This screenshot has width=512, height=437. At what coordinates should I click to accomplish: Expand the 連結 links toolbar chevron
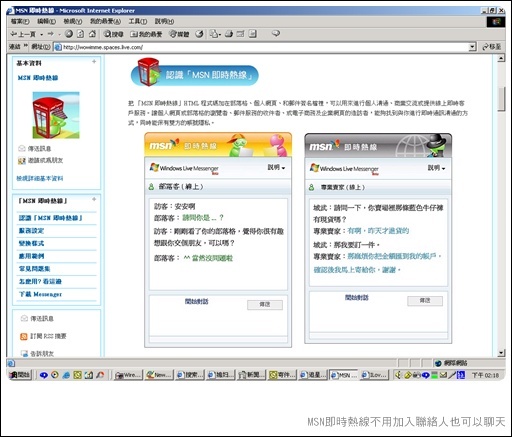coord(26,46)
